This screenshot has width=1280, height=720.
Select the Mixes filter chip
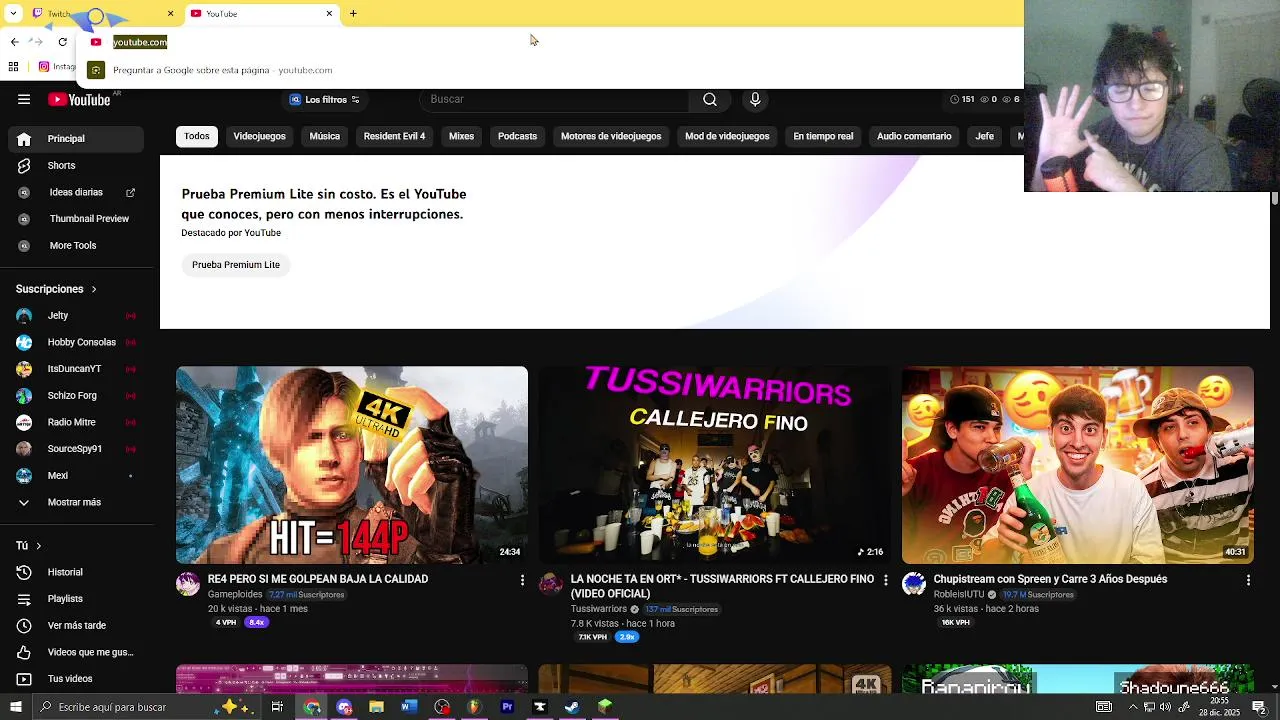(x=461, y=136)
